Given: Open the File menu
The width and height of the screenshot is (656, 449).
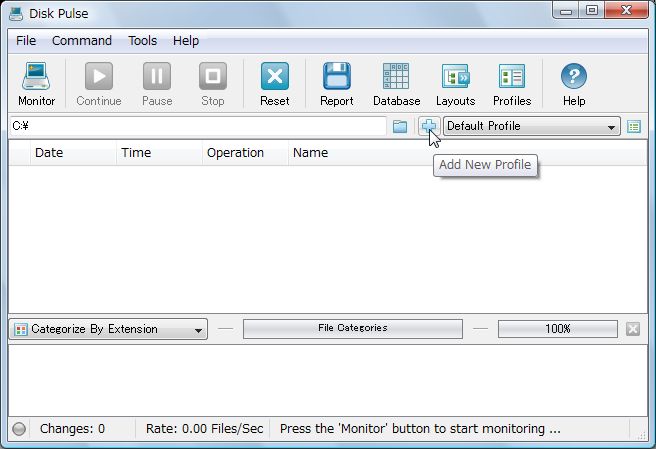Looking at the screenshot, I should [26, 41].
